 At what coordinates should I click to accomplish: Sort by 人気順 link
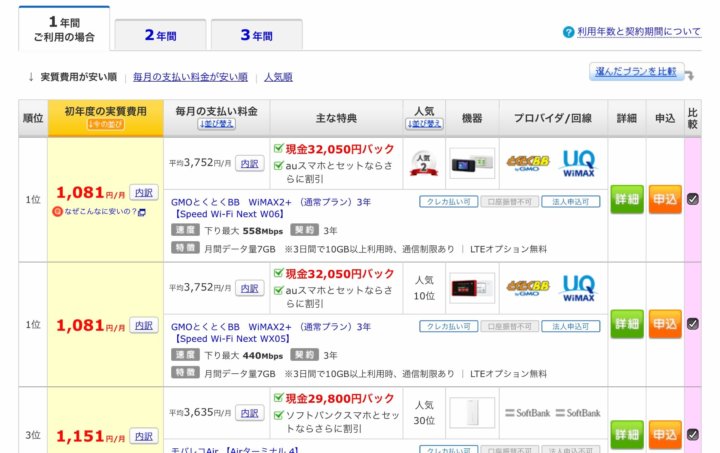click(x=278, y=77)
